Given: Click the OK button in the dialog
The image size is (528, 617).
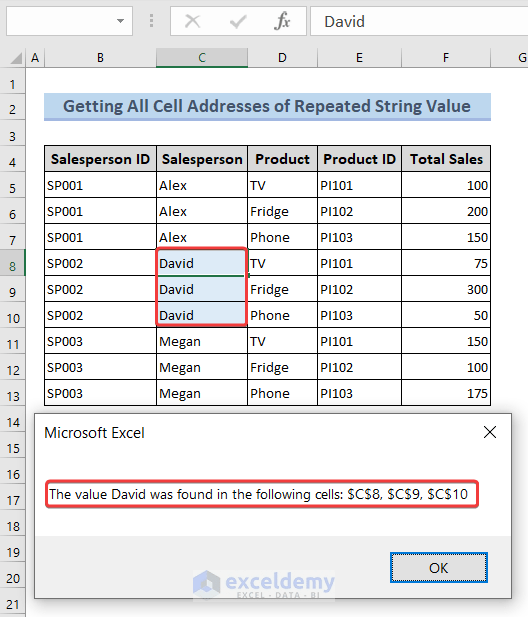Looking at the screenshot, I should coord(439,568).
